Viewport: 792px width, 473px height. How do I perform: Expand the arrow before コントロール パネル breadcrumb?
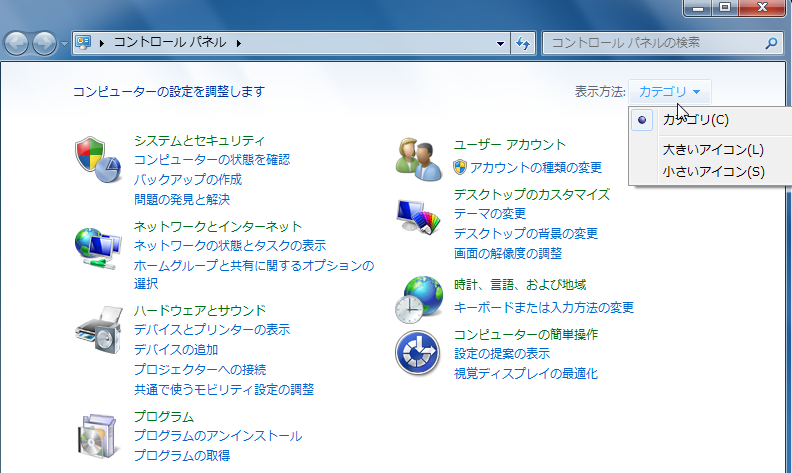[x=102, y=43]
